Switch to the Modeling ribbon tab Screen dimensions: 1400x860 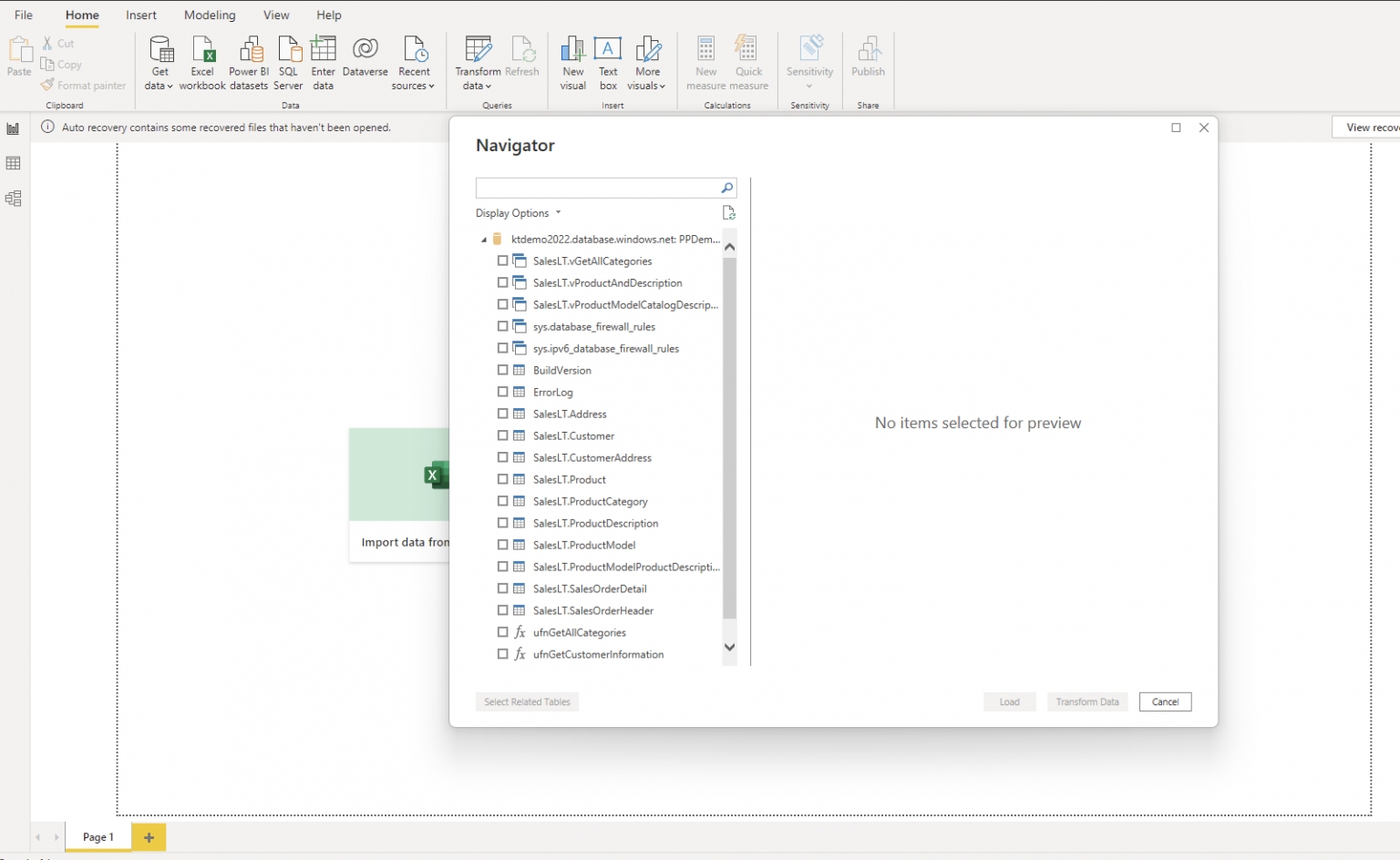tap(210, 15)
